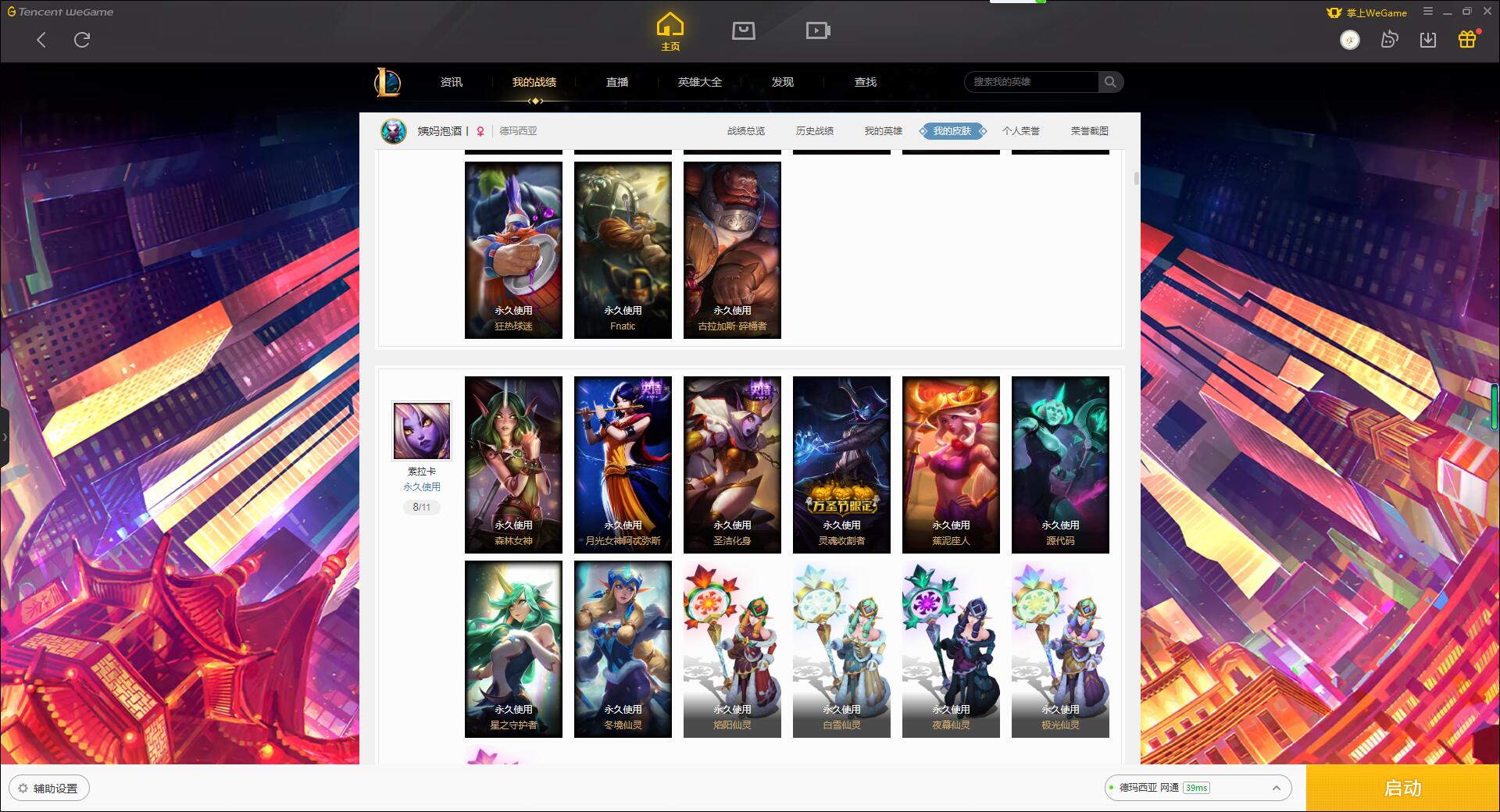Open 发现 discover tab

pyautogui.click(x=783, y=82)
